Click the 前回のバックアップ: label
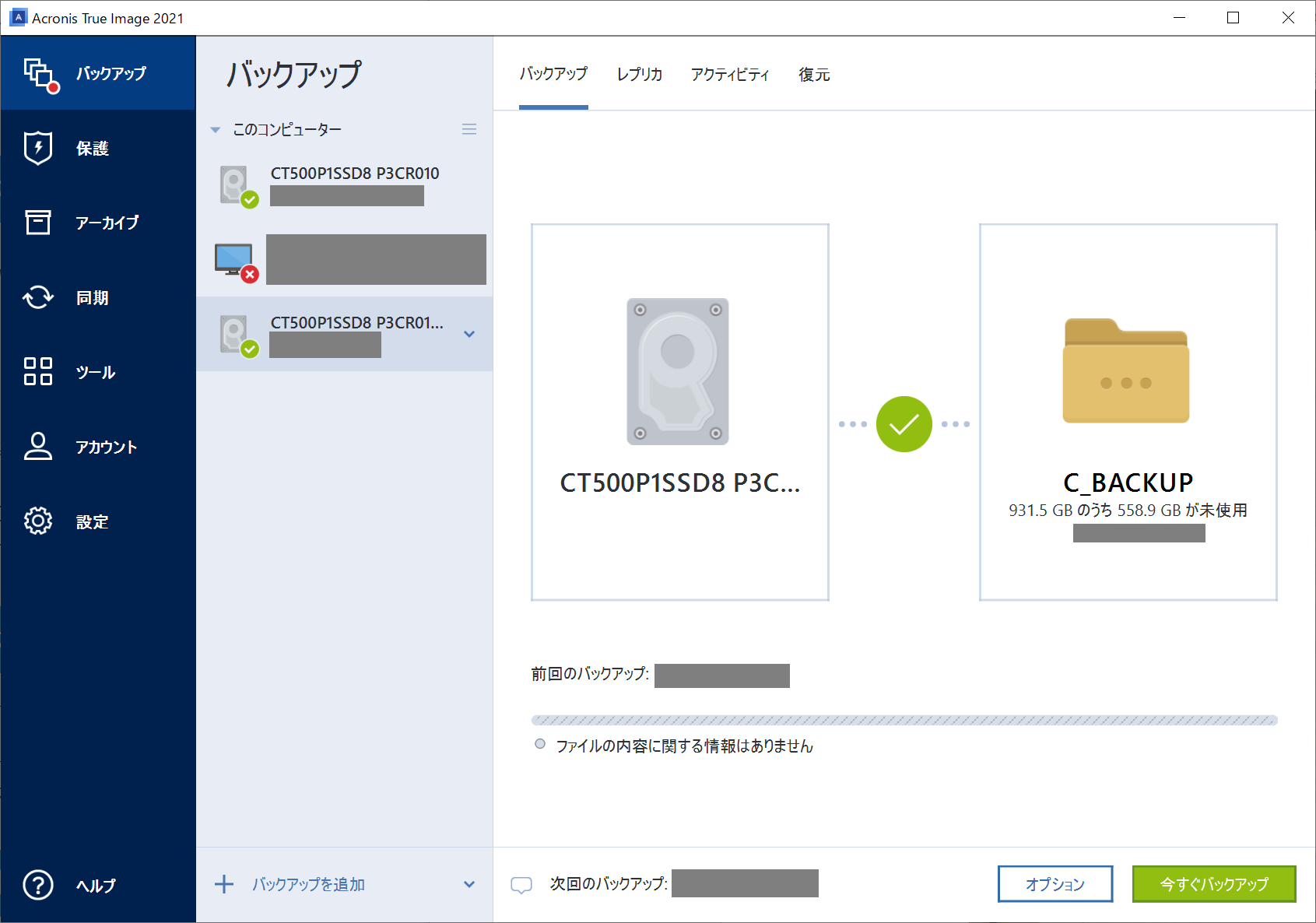The height and width of the screenshot is (923, 1316). (590, 674)
